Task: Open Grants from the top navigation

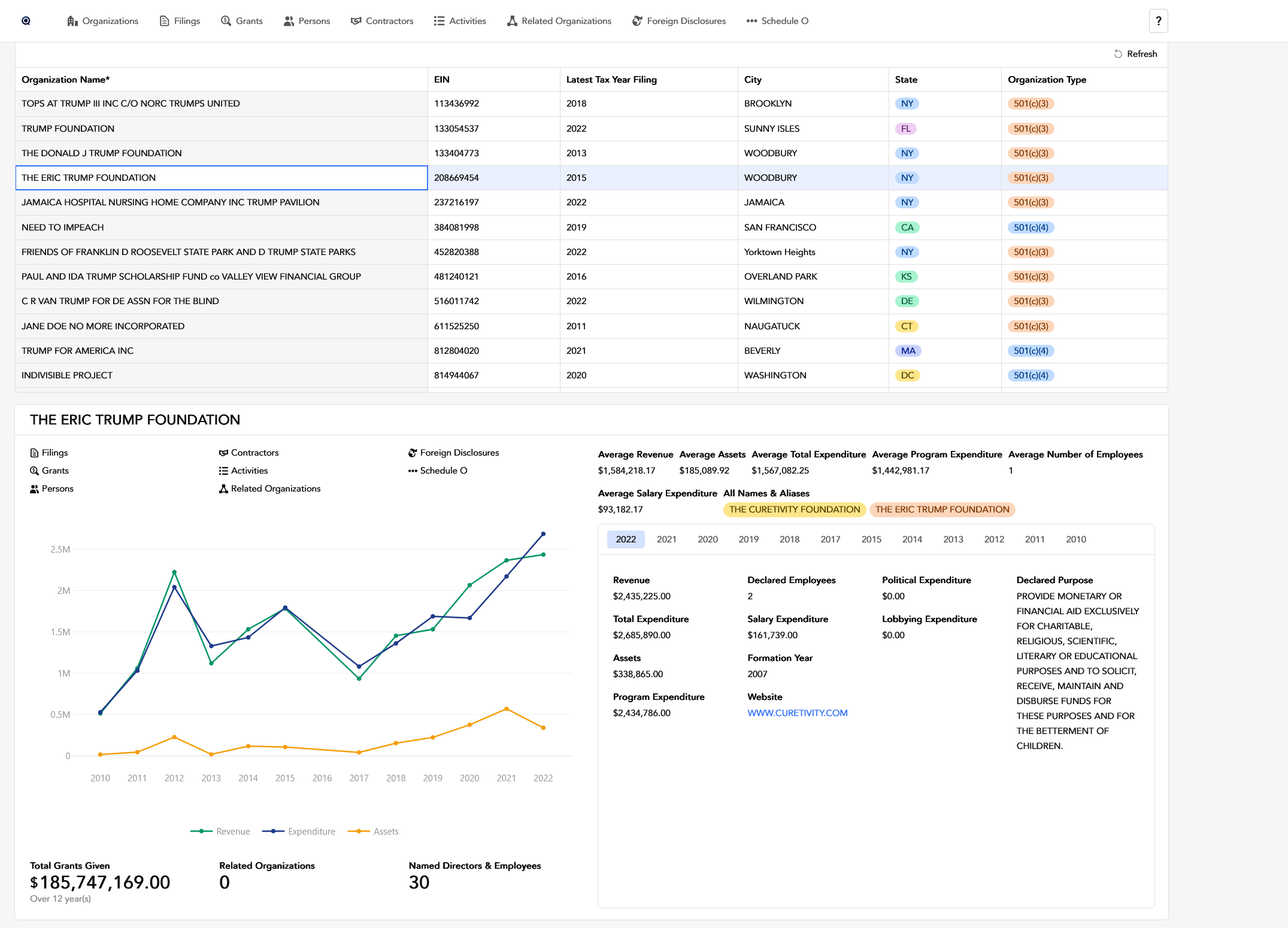Action: point(242,21)
